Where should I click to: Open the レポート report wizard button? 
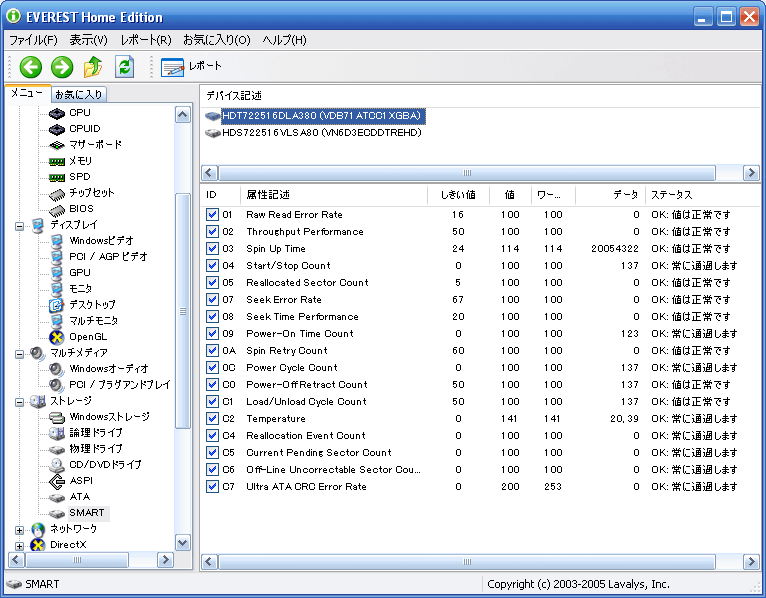click(191, 67)
